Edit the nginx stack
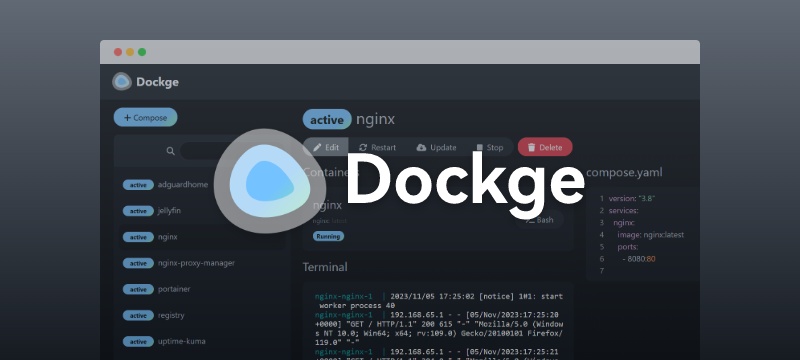 click(x=326, y=147)
